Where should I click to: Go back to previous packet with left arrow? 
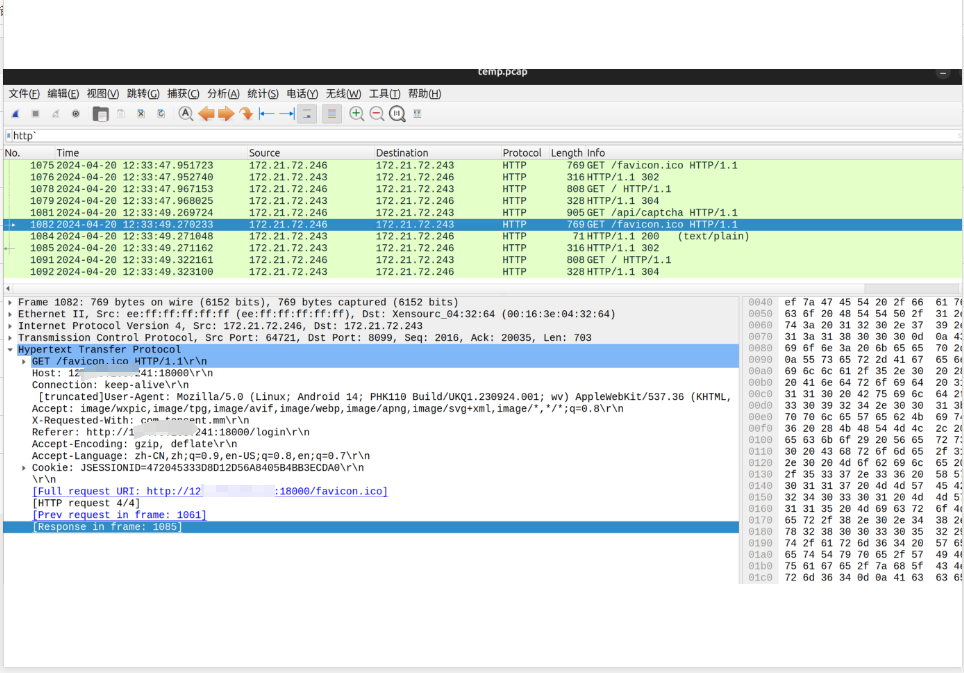coord(207,114)
